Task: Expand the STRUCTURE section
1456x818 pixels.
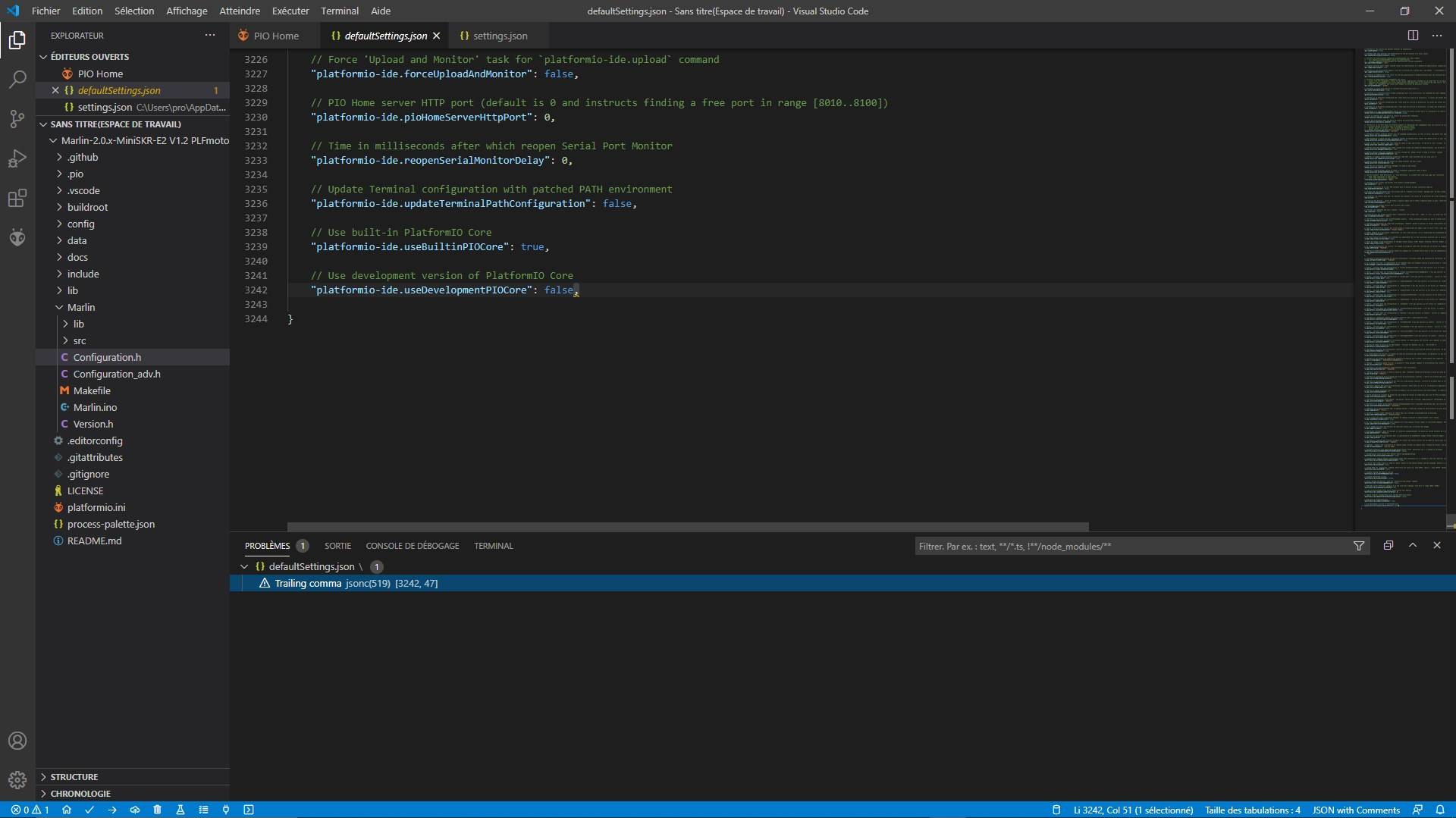Action: coord(74,777)
